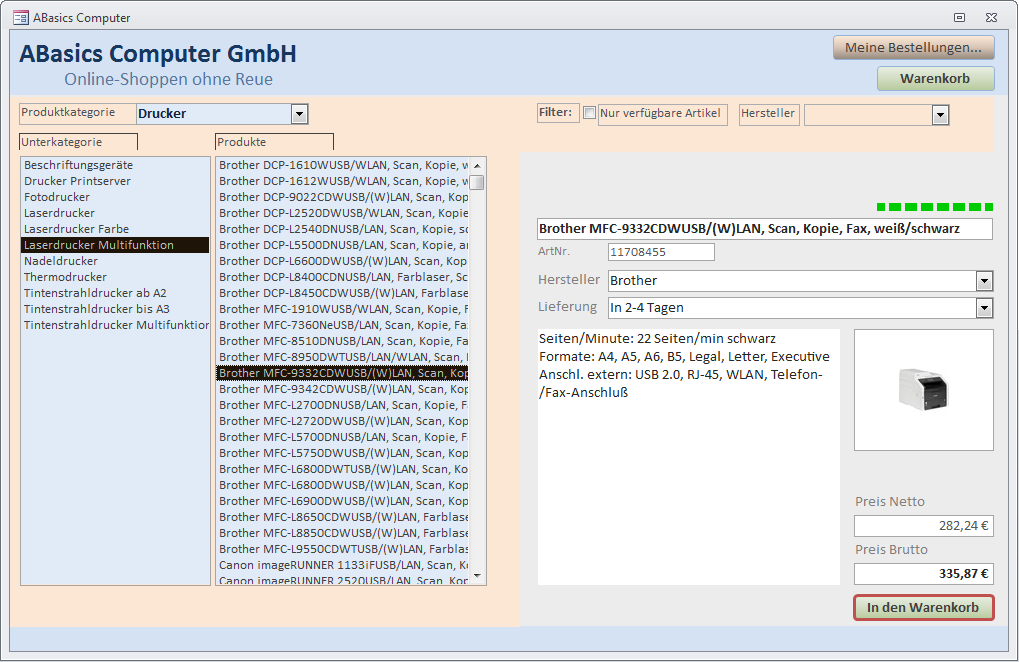Image resolution: width=1019 pixels, height=662 pixels.
Task: Open the Produktkategorie dropdown arrow
Action: coord(299,114)
